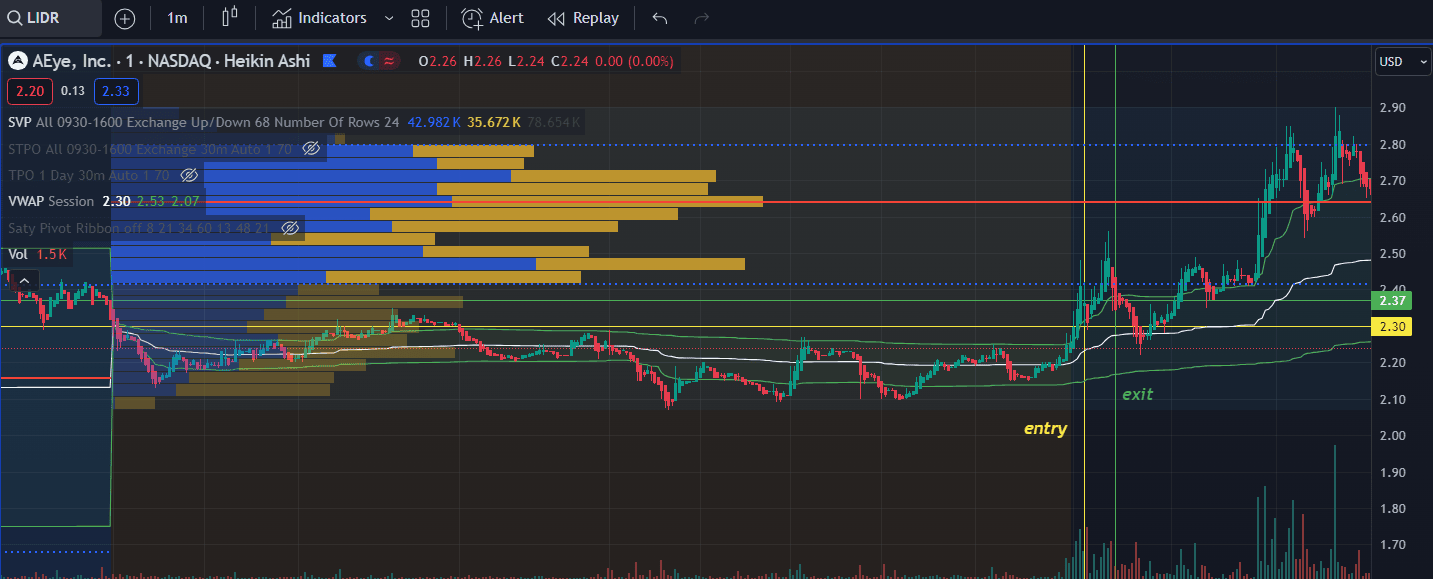Open the Indicators menu

click(x=320, y=18)
